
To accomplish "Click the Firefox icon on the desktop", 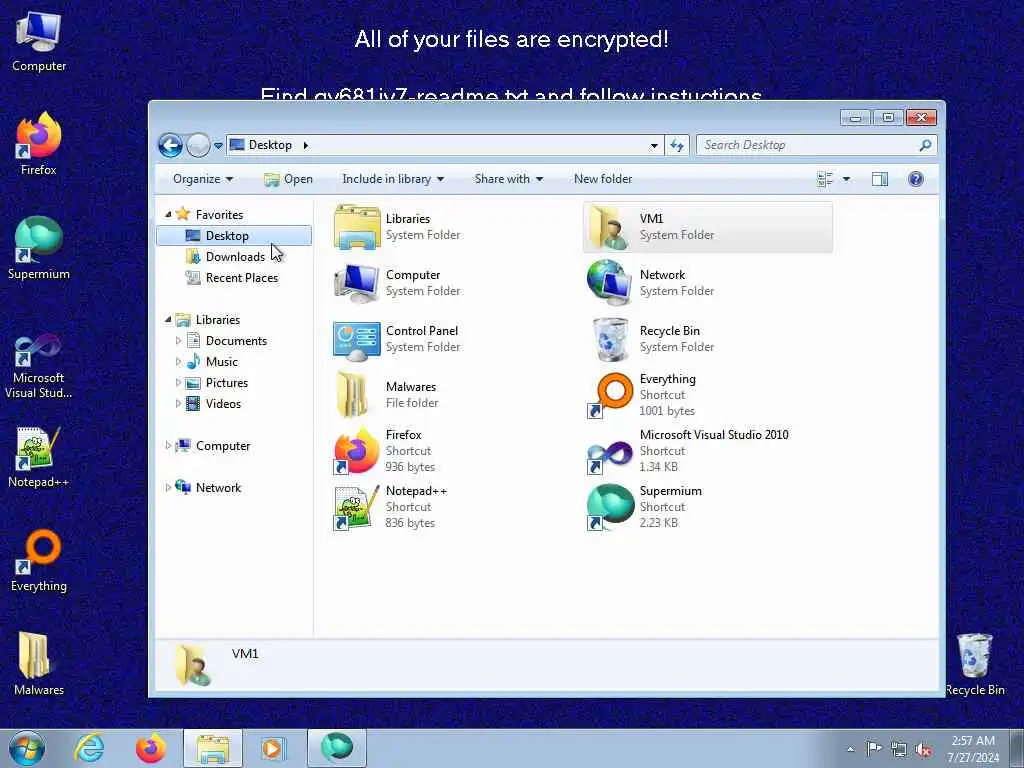I will (39, 144).
